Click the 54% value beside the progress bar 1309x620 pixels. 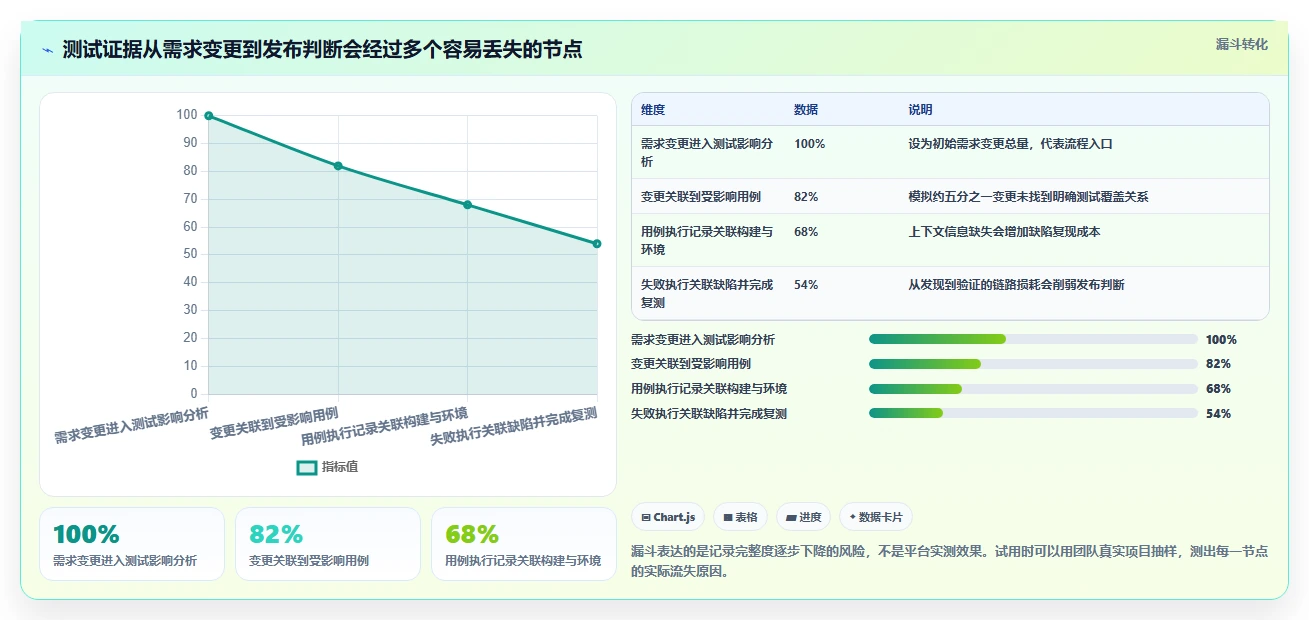pyautogui.click(x=1218, y=414)
